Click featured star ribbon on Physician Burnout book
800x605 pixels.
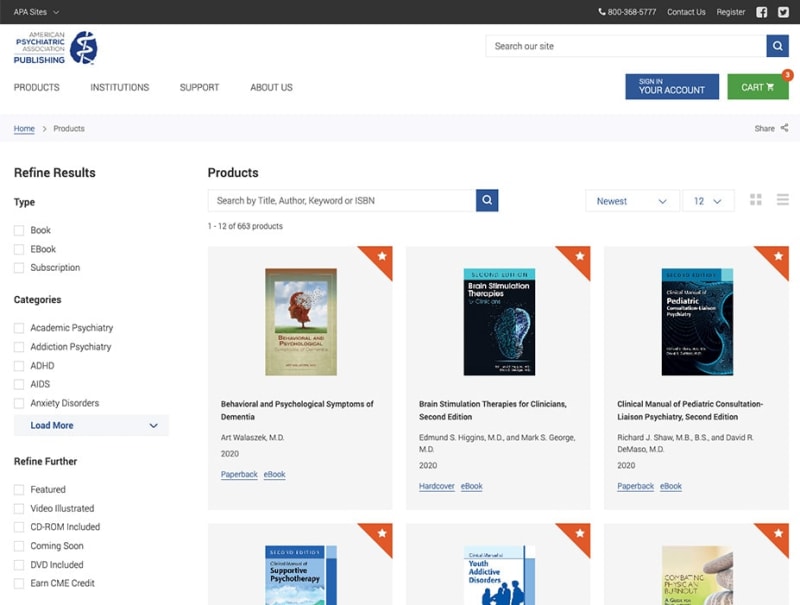point(776,536)
